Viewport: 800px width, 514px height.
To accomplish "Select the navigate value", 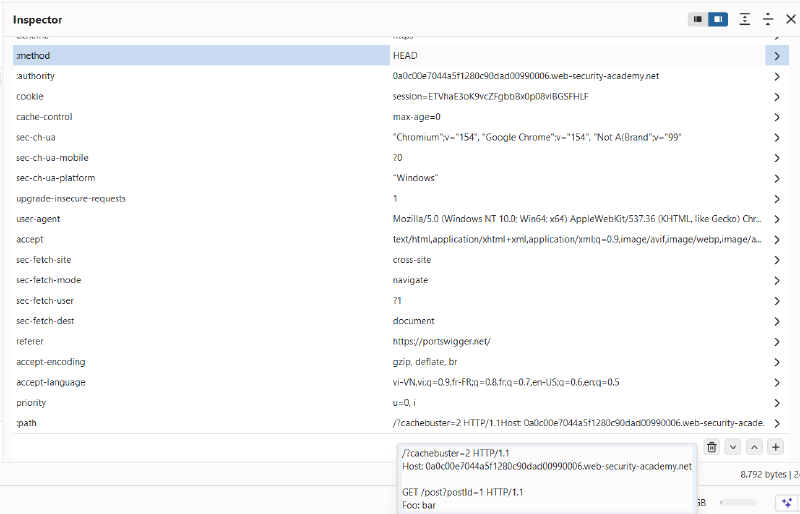I will (410, 280).
